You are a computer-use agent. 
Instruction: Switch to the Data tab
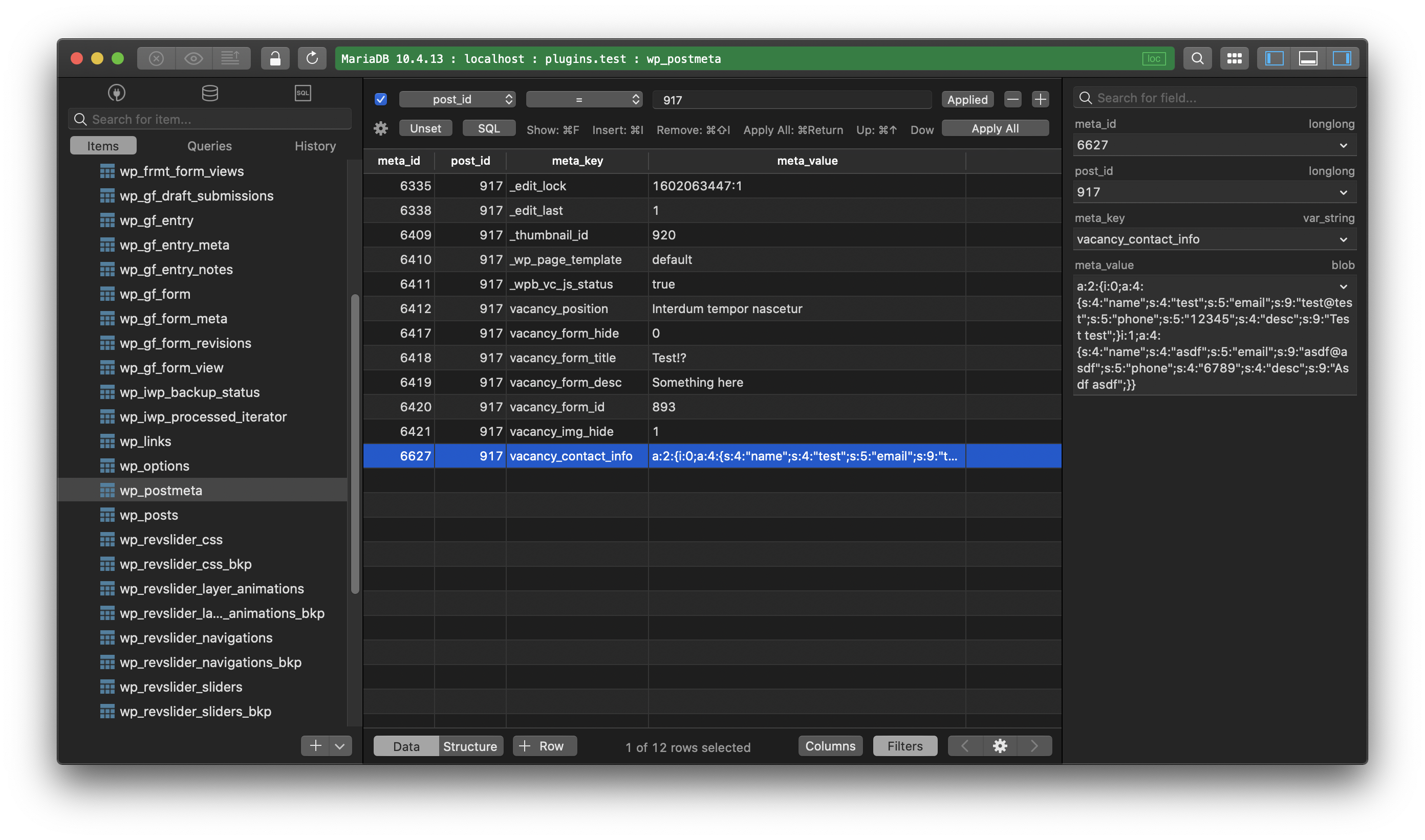(406, 746)
